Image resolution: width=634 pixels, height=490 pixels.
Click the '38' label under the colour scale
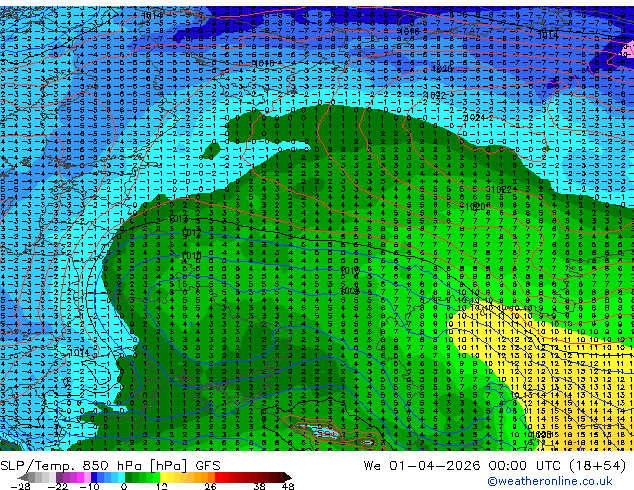tap(259, 486)
